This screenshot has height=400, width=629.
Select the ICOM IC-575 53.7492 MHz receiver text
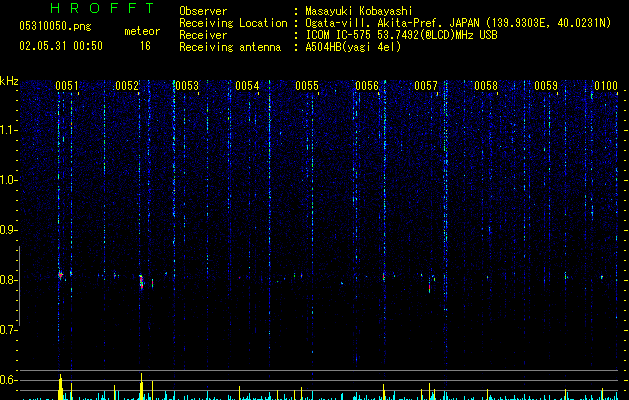[x=402, y=35]
